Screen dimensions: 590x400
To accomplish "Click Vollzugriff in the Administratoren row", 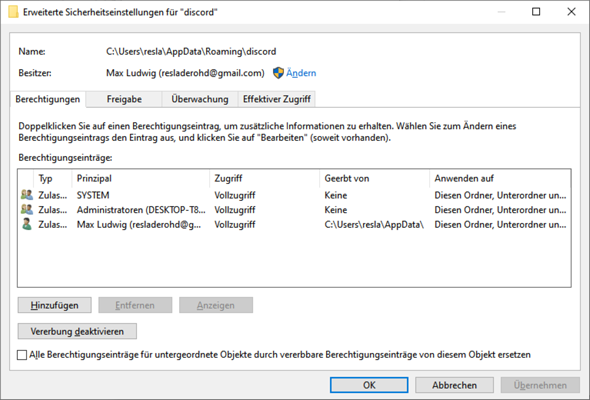I will [x=235, y=210].
